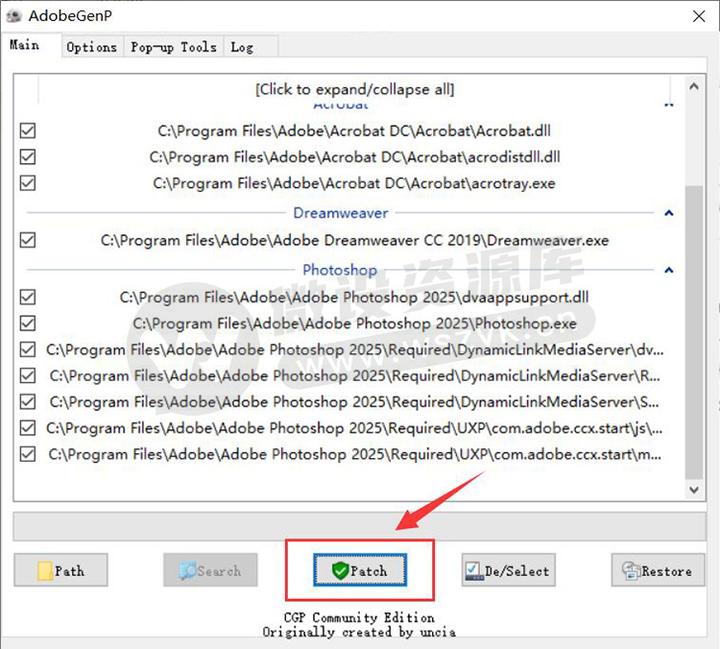The image size is (720, 649).
Task: Collapse the Photoshop group chevron
Action: click(x=669, y=270)
